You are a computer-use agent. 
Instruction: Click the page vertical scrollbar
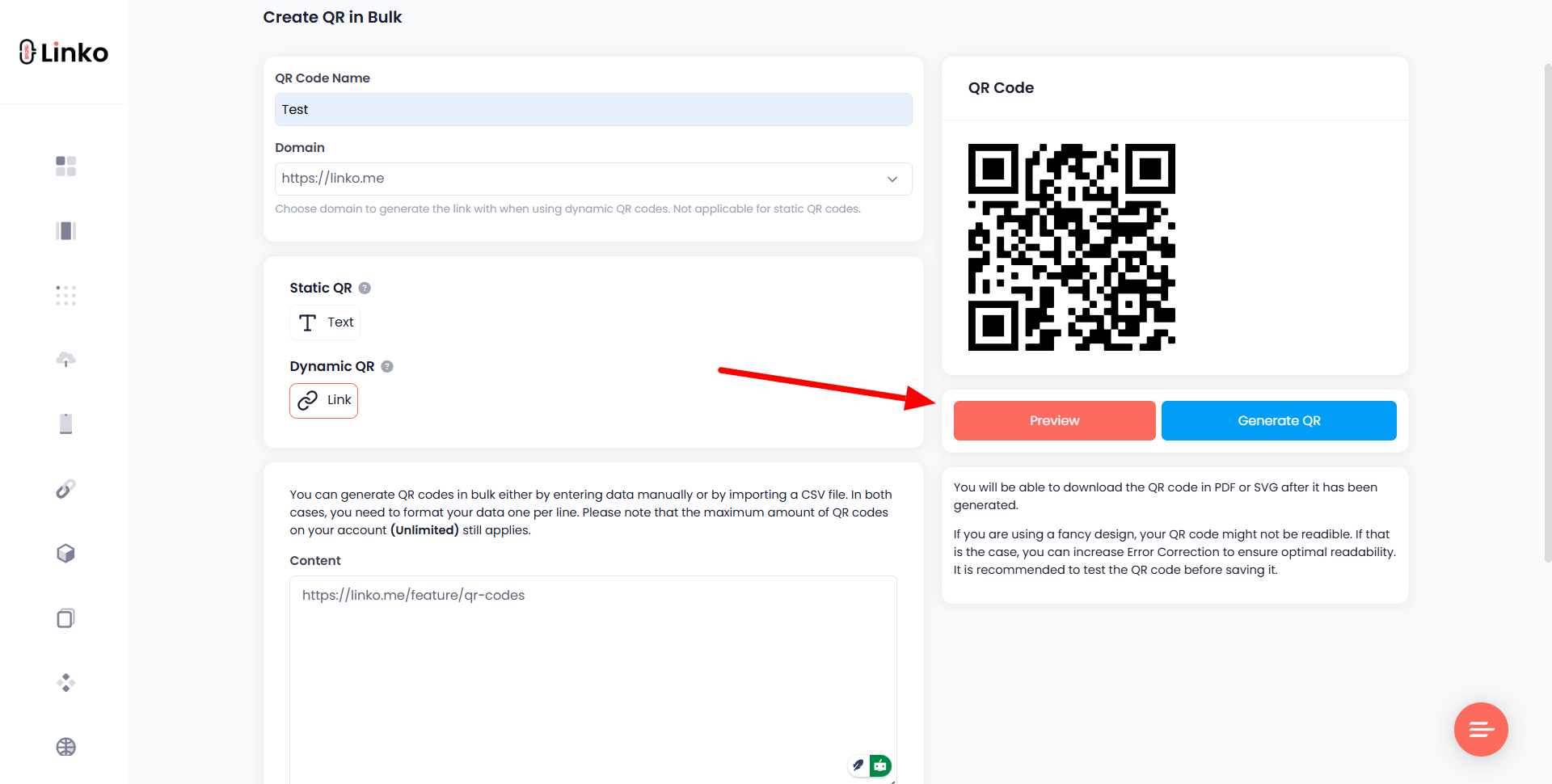coord(1547,313)
